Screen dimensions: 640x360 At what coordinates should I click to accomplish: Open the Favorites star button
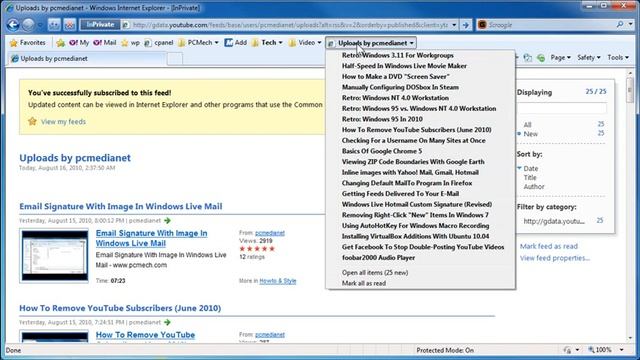click(x=28, y=42)
